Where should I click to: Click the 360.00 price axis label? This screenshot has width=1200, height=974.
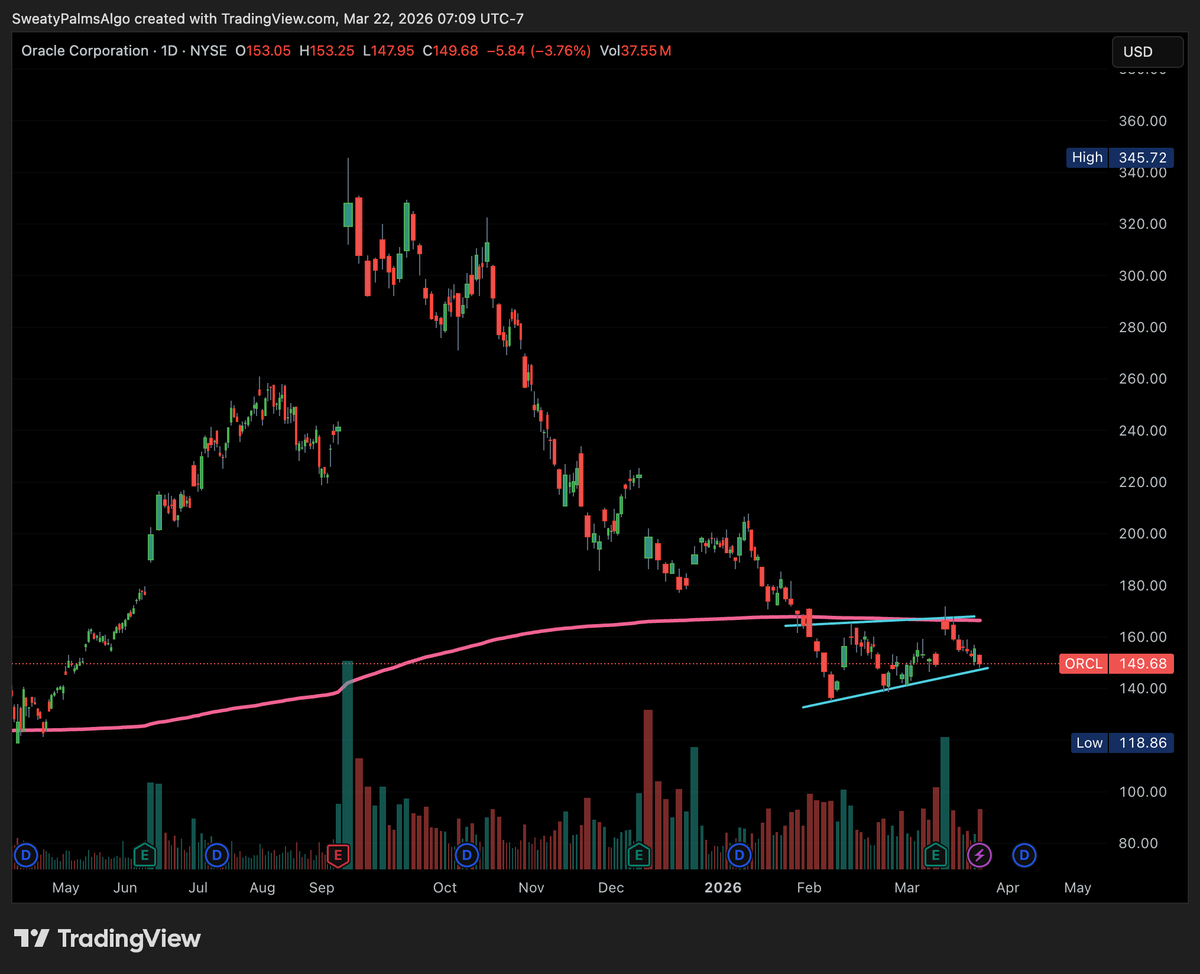1144,121
